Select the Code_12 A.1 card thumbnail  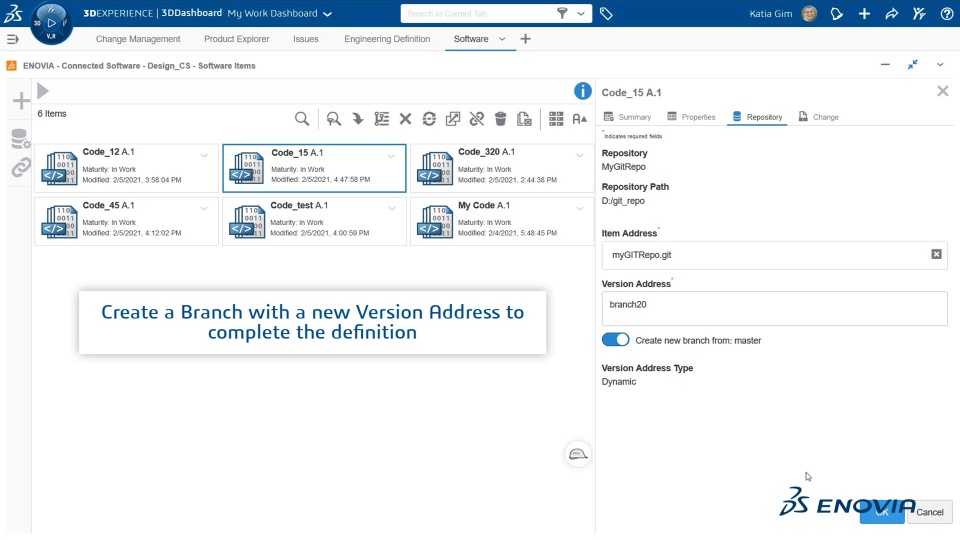pos(59,168)
